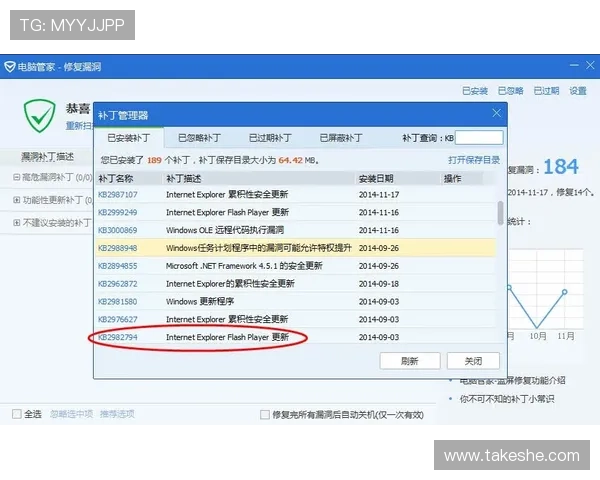Click the patch list vertical scrollbar thumb
Image resolution: width=600 pixels, height=480 pixels.
pyautogui.click(x=500, y=213)
